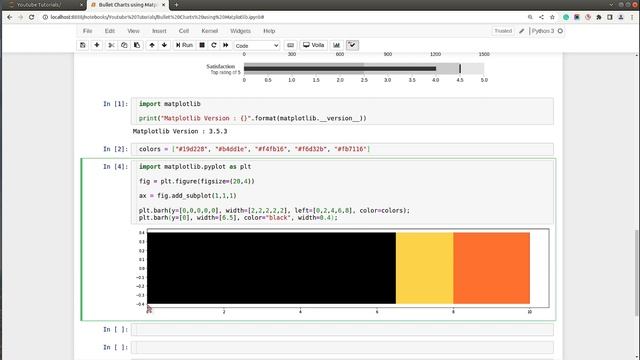Copy selected cells in the toolbar
640x360 pixels.
(124, 45)
